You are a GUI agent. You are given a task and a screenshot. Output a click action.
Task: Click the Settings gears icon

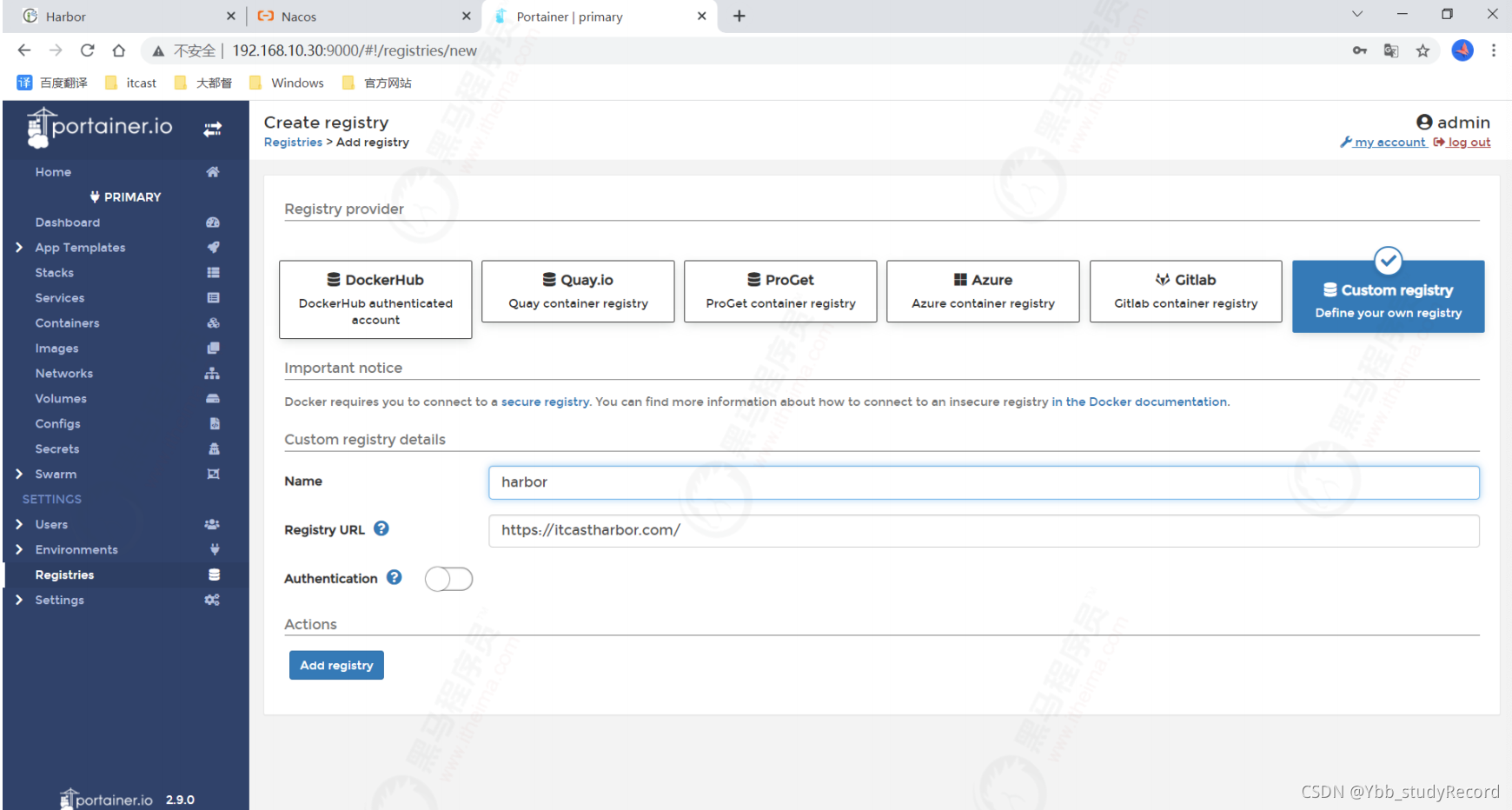click(x=212, y=601)
